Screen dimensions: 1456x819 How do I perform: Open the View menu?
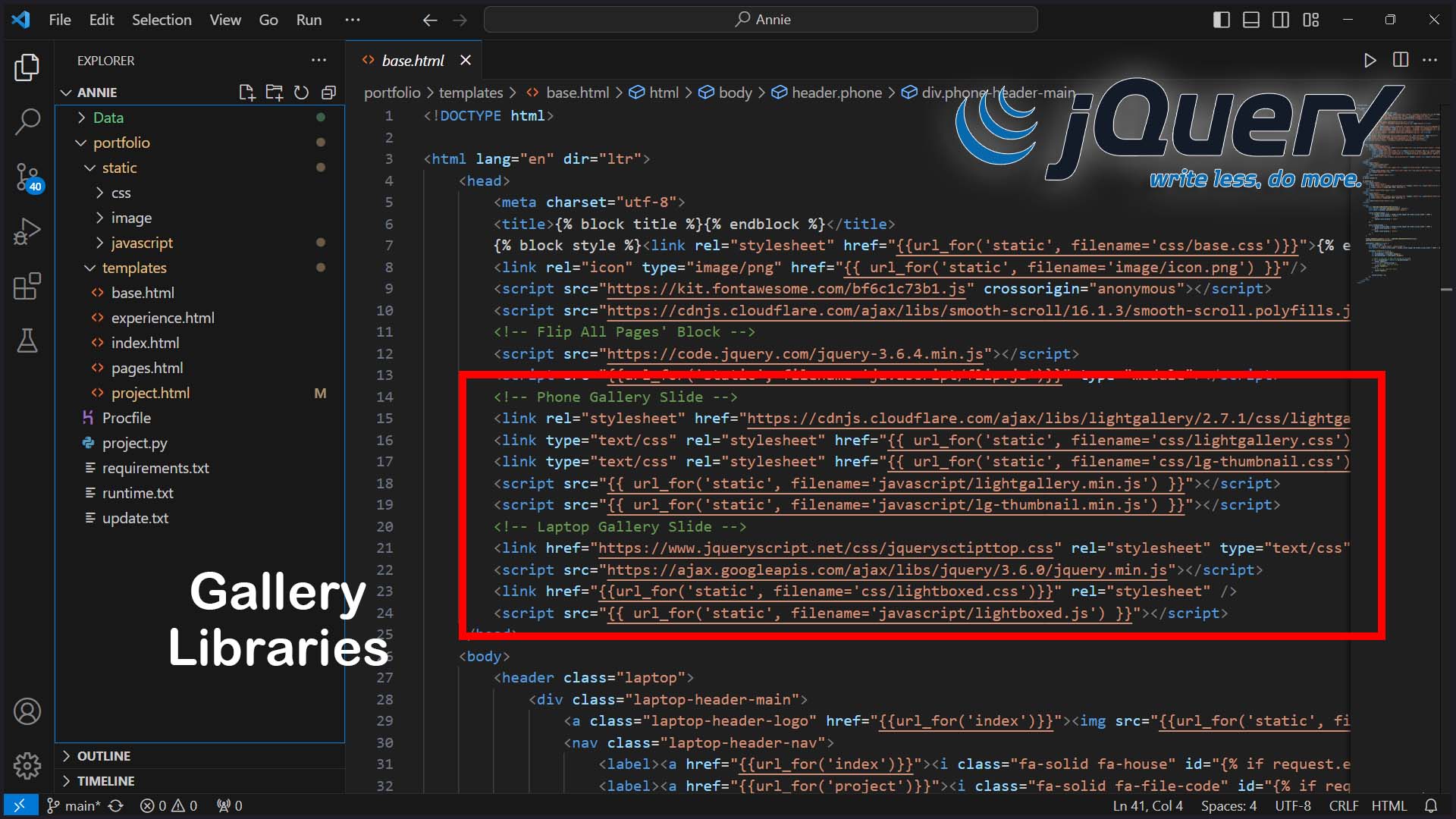tap(225, 20)
